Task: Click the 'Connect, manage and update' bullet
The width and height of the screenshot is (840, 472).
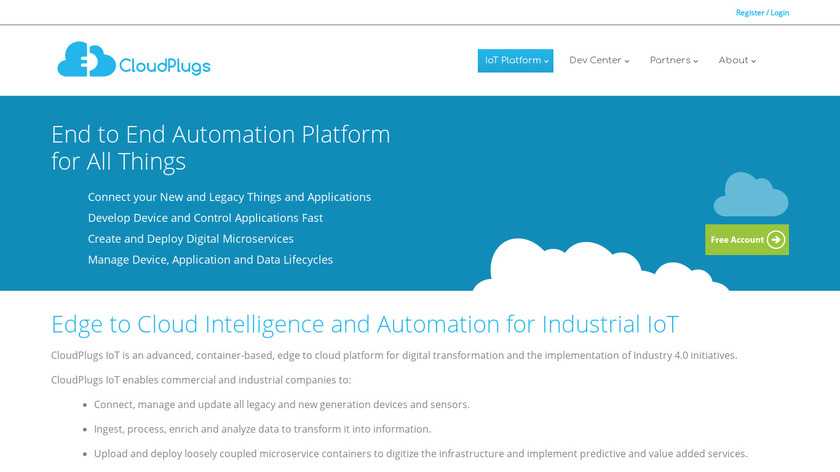Action: click(x=282, y=404)
